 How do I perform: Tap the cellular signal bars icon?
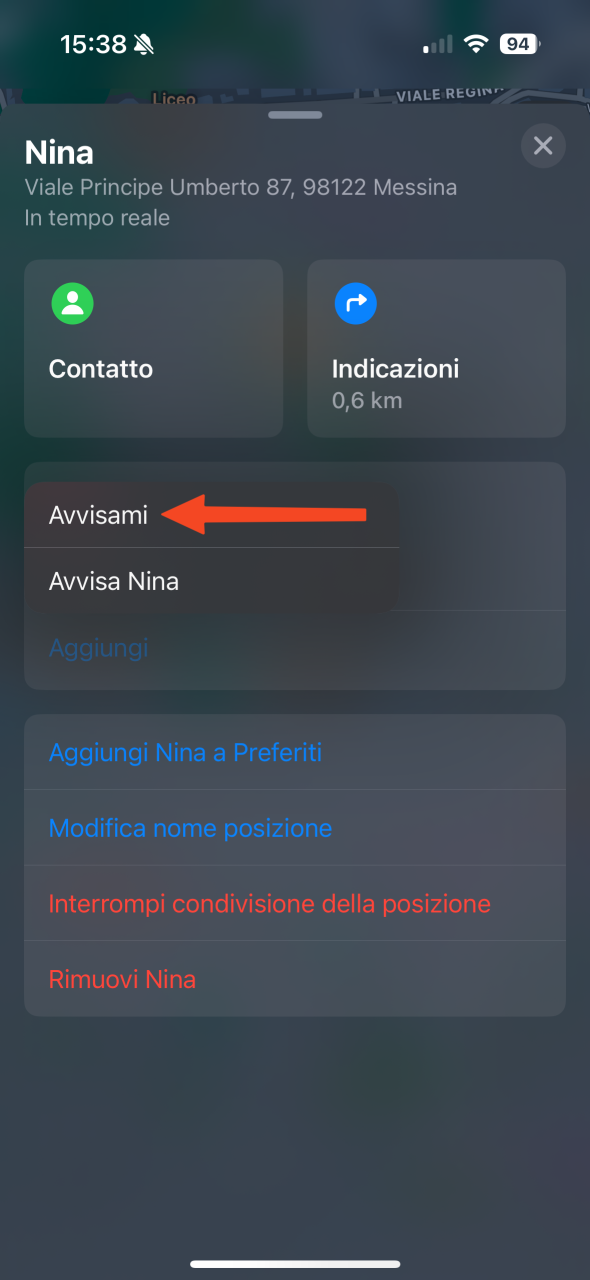click(x=439, y=45)
